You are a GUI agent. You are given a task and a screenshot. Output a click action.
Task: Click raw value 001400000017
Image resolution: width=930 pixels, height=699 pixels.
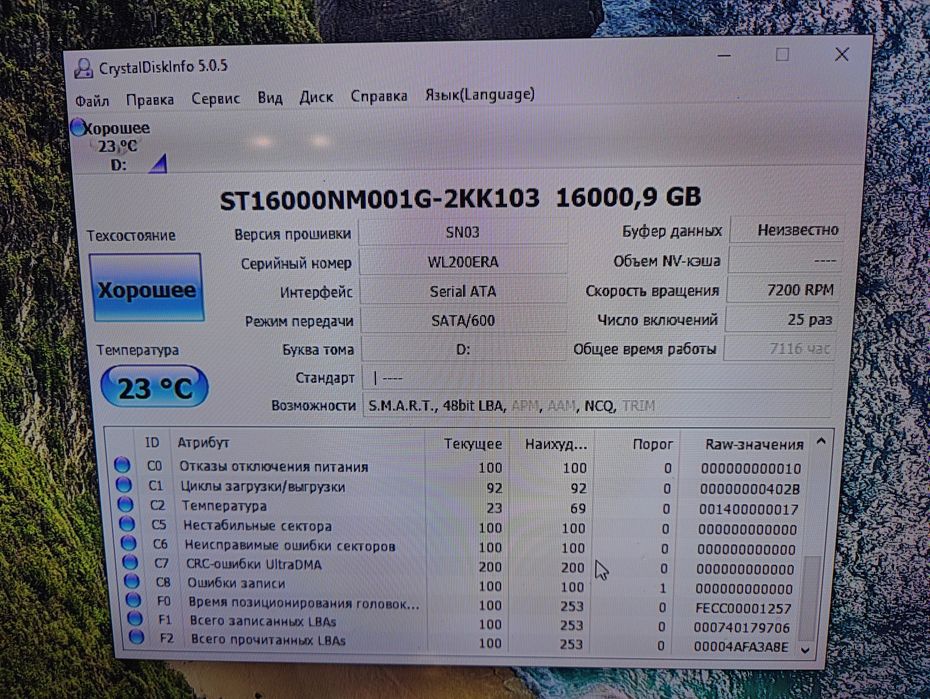[x=749, y=509]
